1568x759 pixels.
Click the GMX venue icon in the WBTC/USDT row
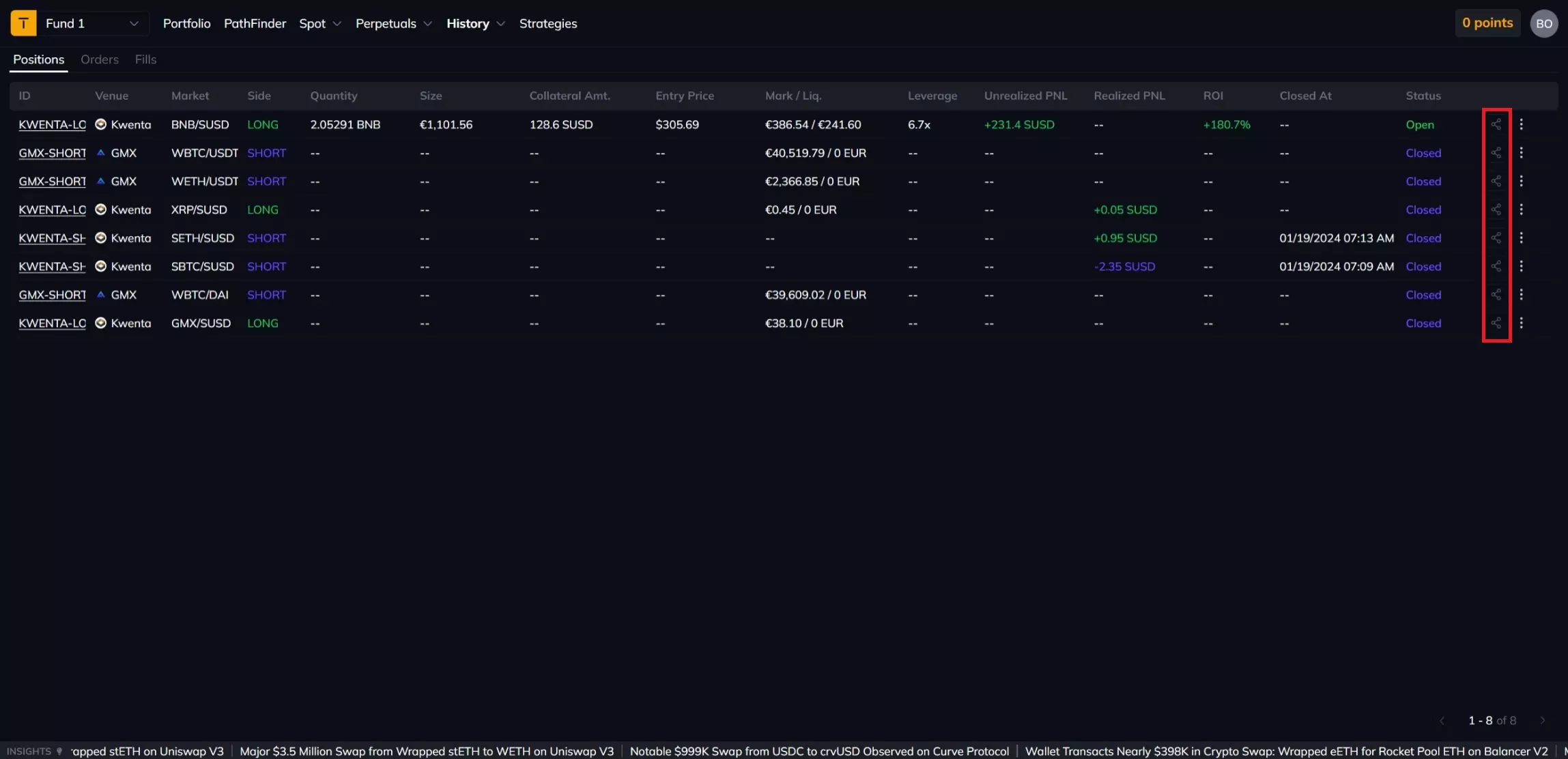100,153
